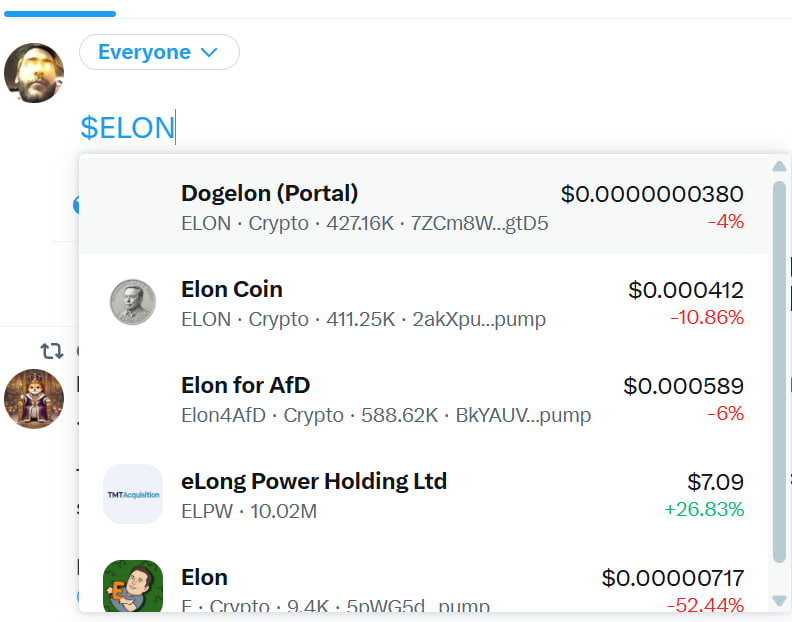Click the +26.83% change for ELPW
The image size is (792, 622).
[x=704, y=509]
